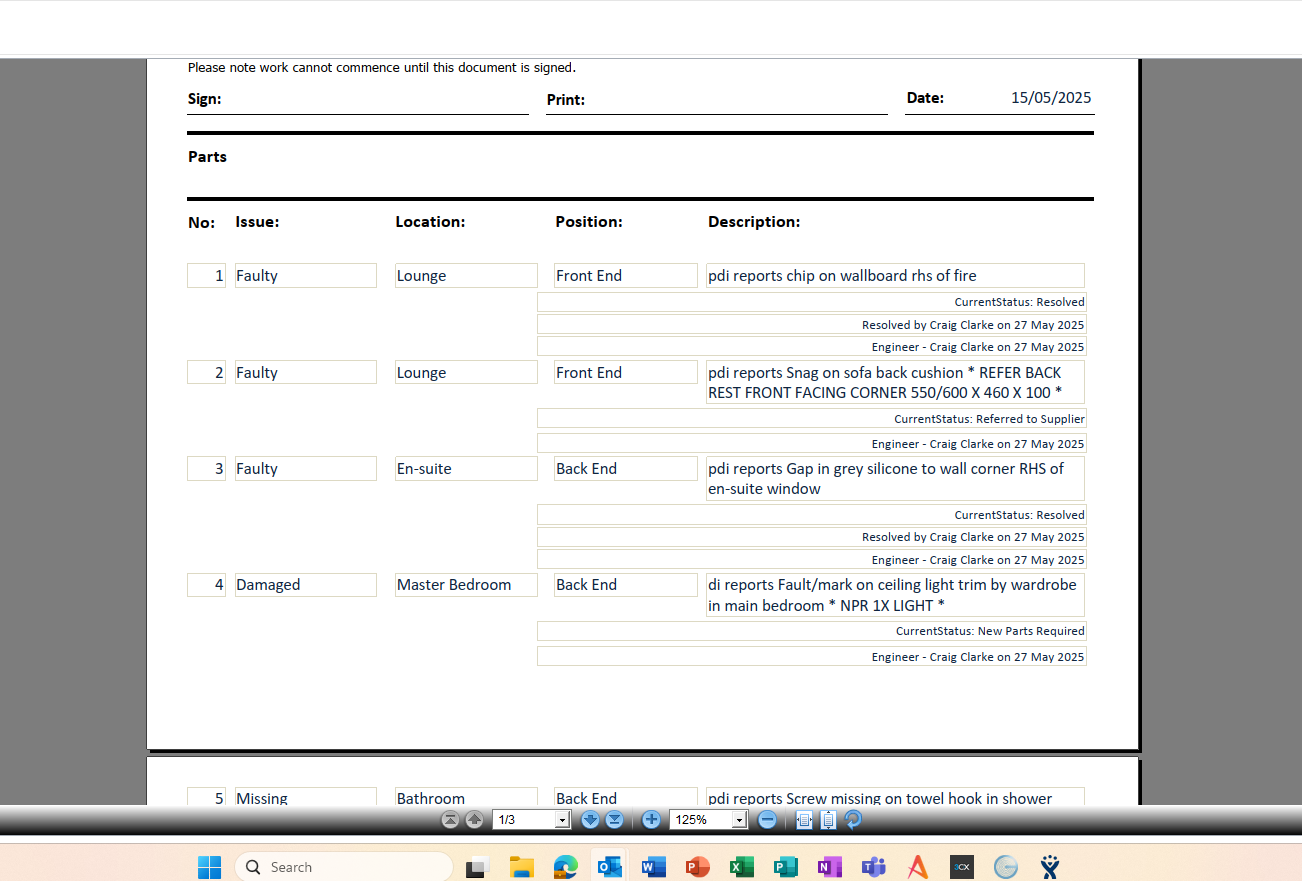Select 'pdi reports chip on wallboard' description

point(895,276)
